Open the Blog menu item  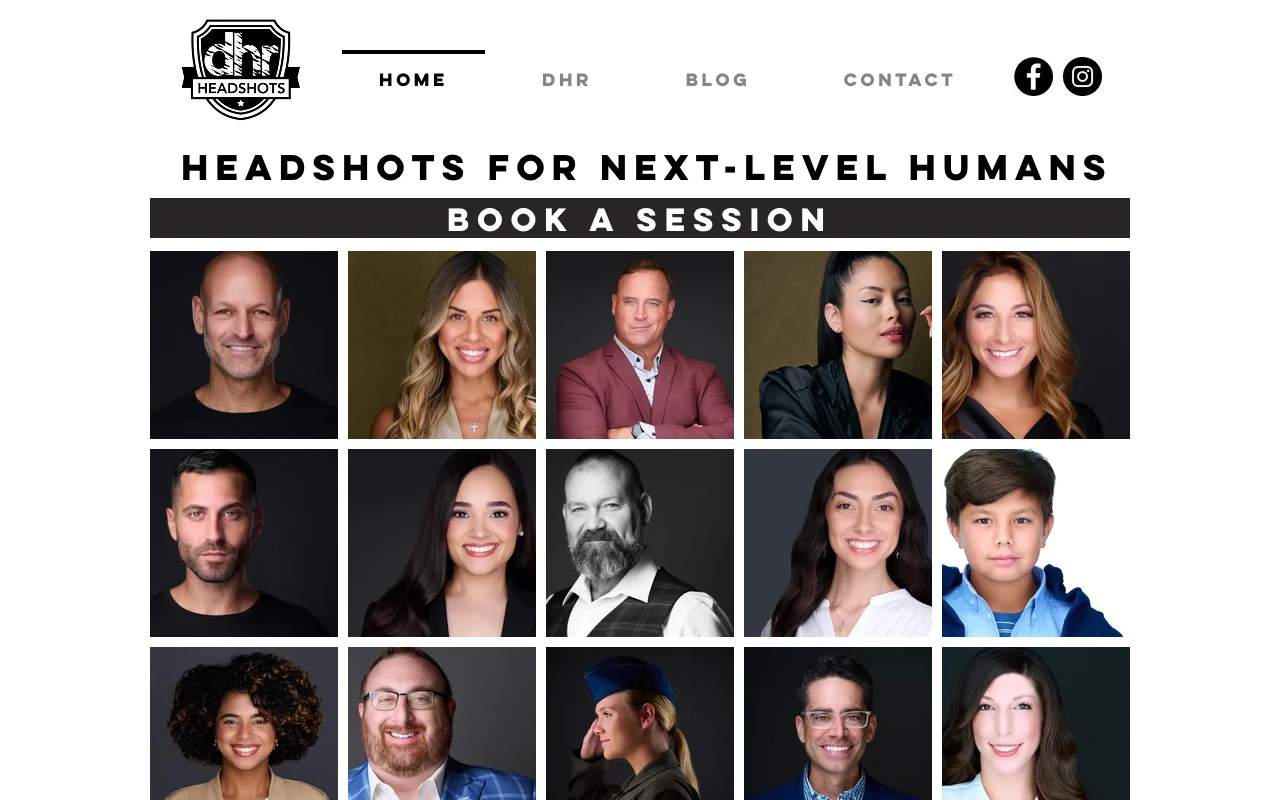717,79
